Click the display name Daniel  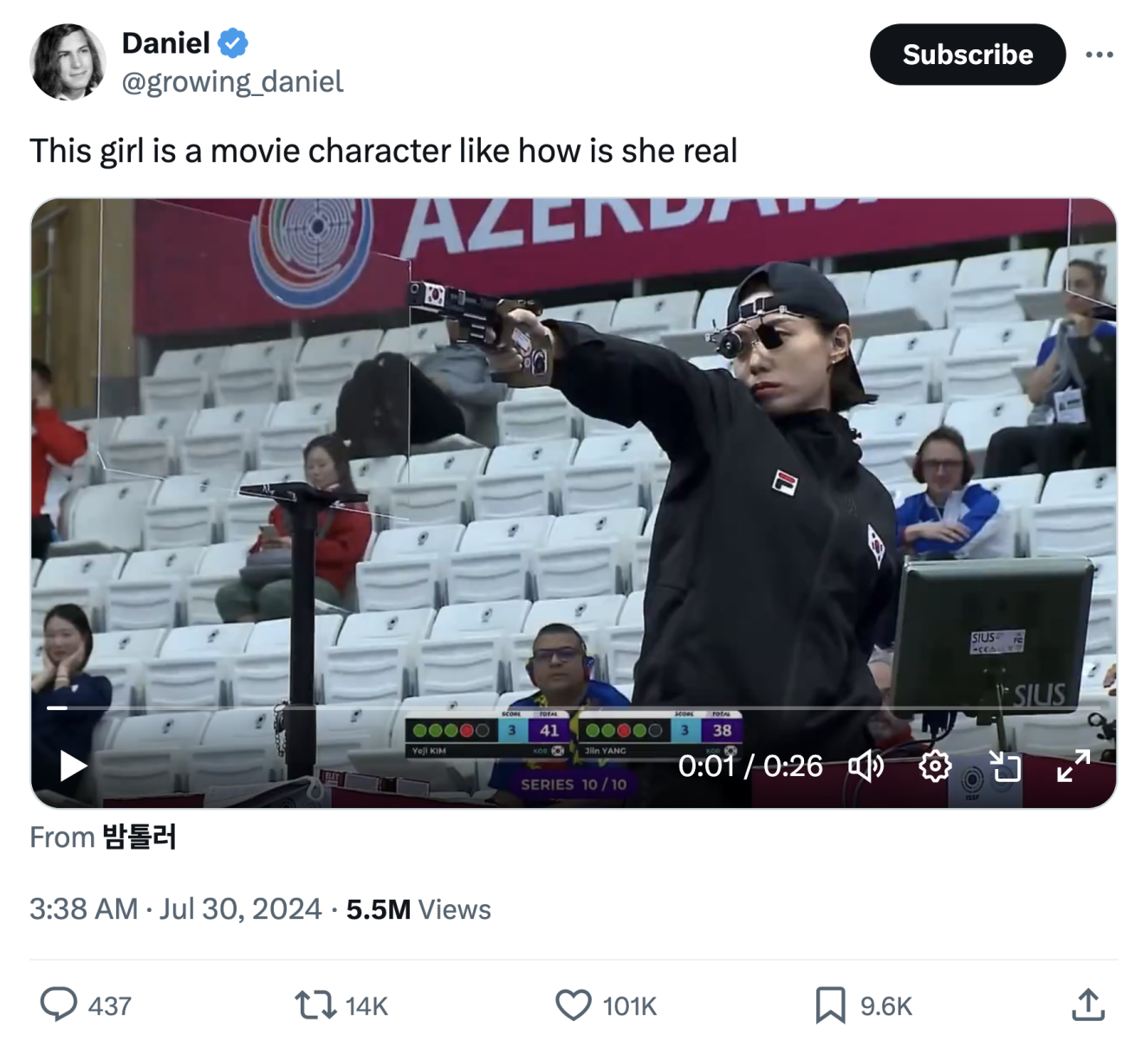tap(165, 42)
